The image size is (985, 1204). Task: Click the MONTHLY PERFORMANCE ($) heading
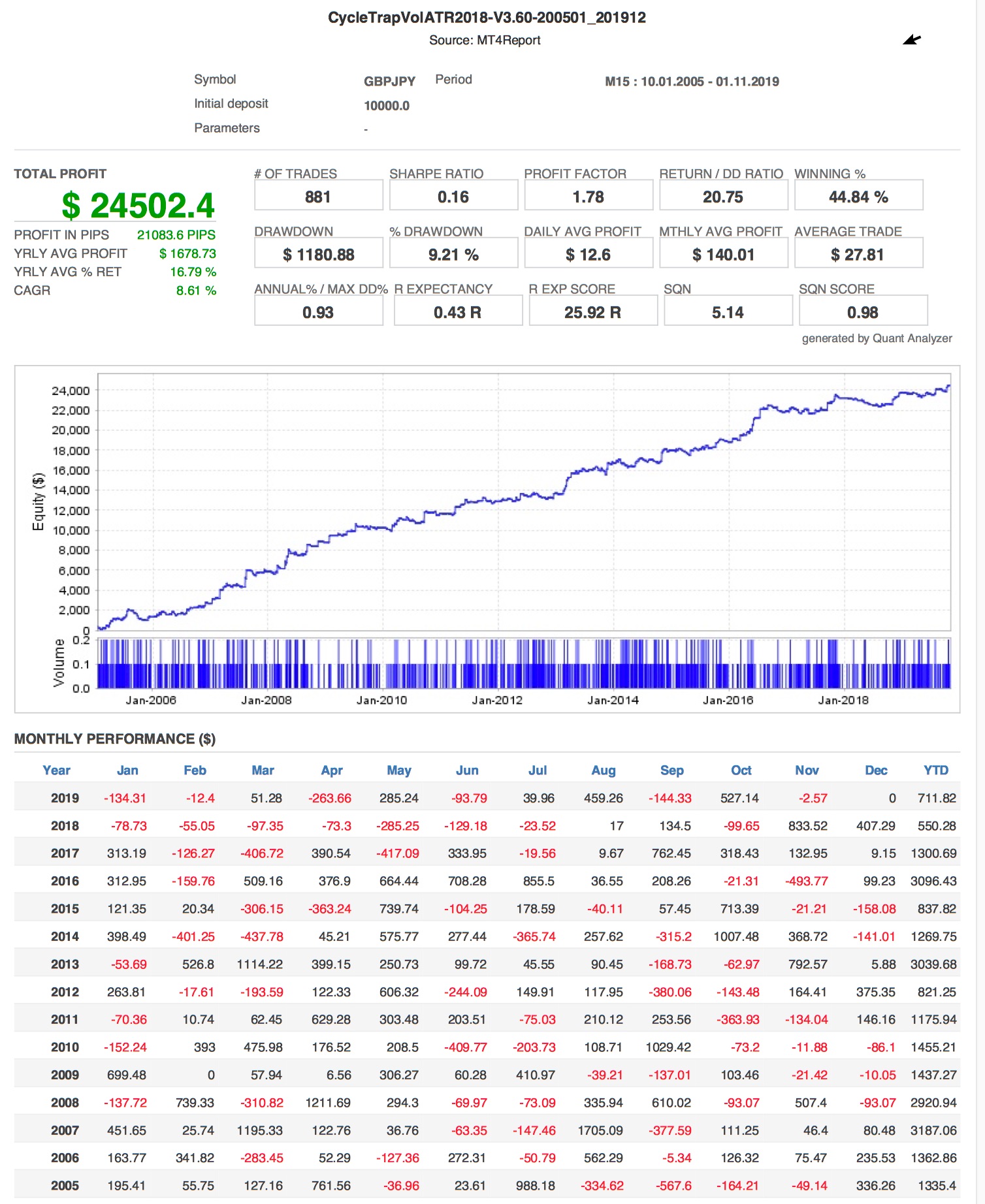[x=115, y=738]
